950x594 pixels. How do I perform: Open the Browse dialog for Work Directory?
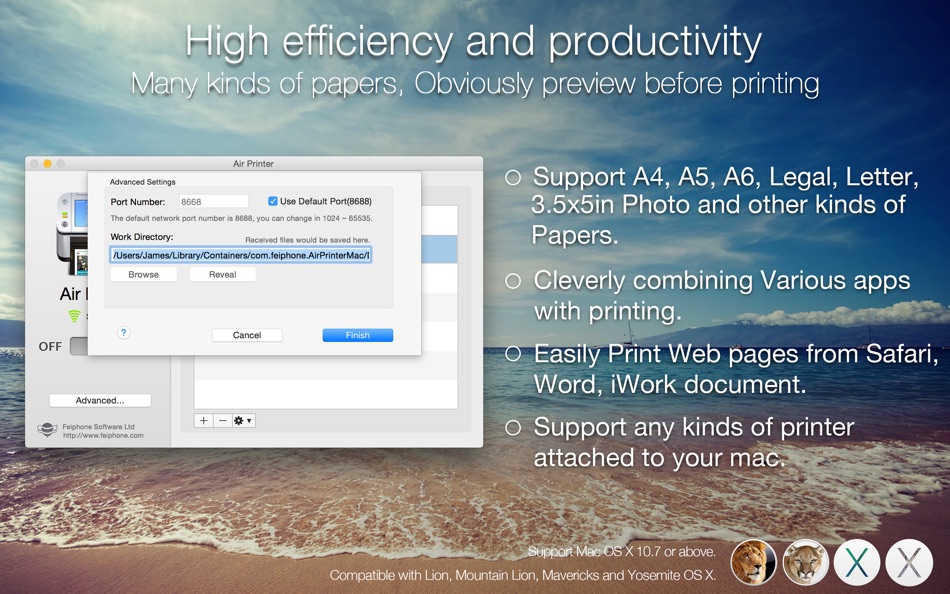pyautogui.click(x=143, y=273)
